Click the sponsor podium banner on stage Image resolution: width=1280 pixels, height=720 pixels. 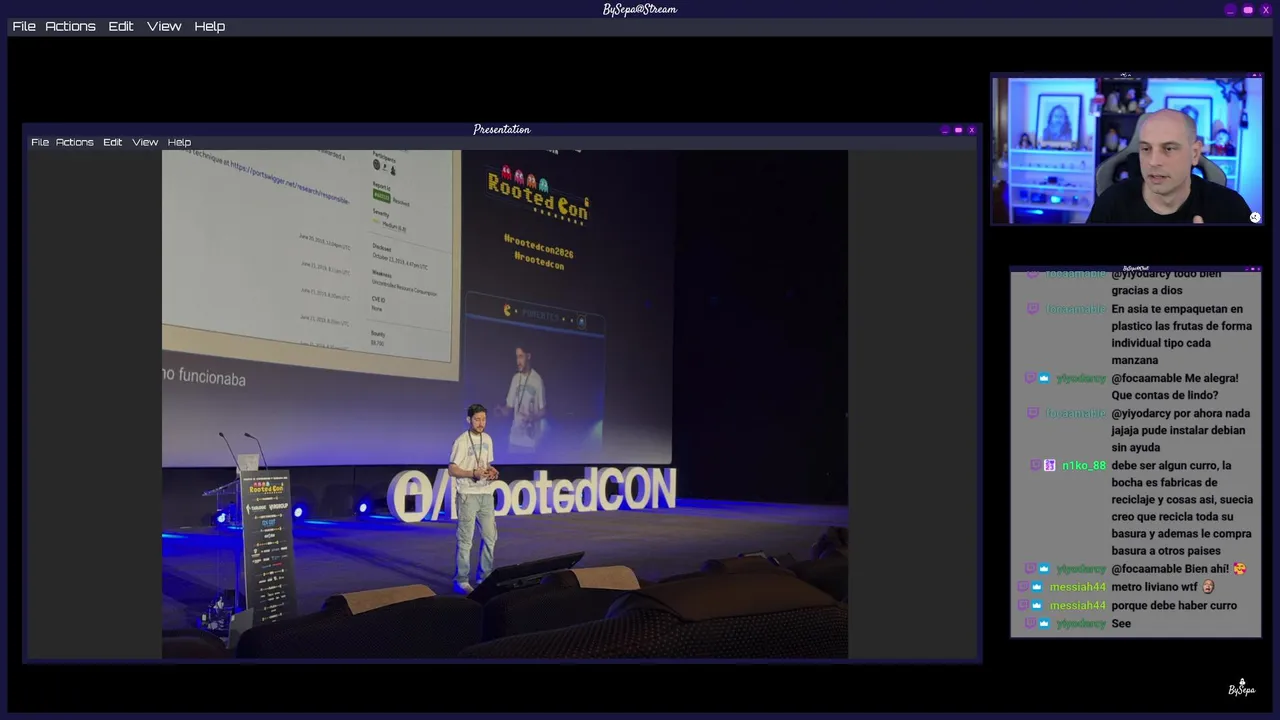pos(269,545)
